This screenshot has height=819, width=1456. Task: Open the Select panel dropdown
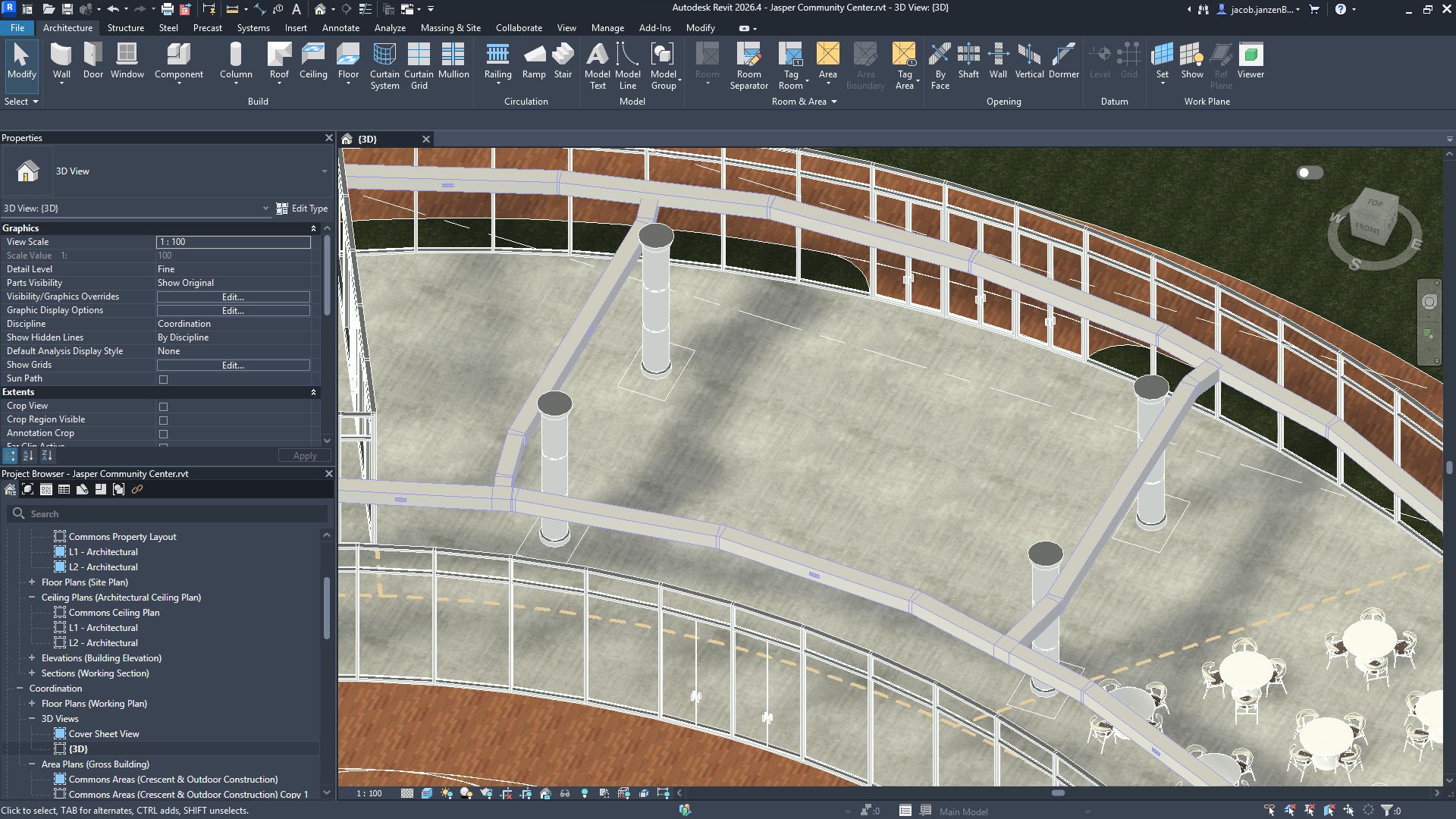coord(21,102)
